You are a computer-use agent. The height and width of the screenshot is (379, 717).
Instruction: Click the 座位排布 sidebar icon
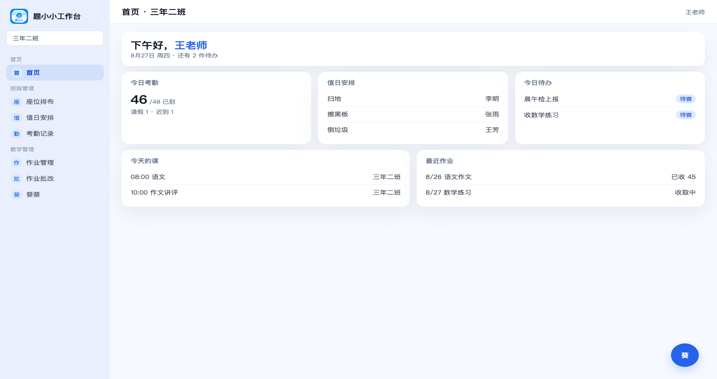[16, 101]
